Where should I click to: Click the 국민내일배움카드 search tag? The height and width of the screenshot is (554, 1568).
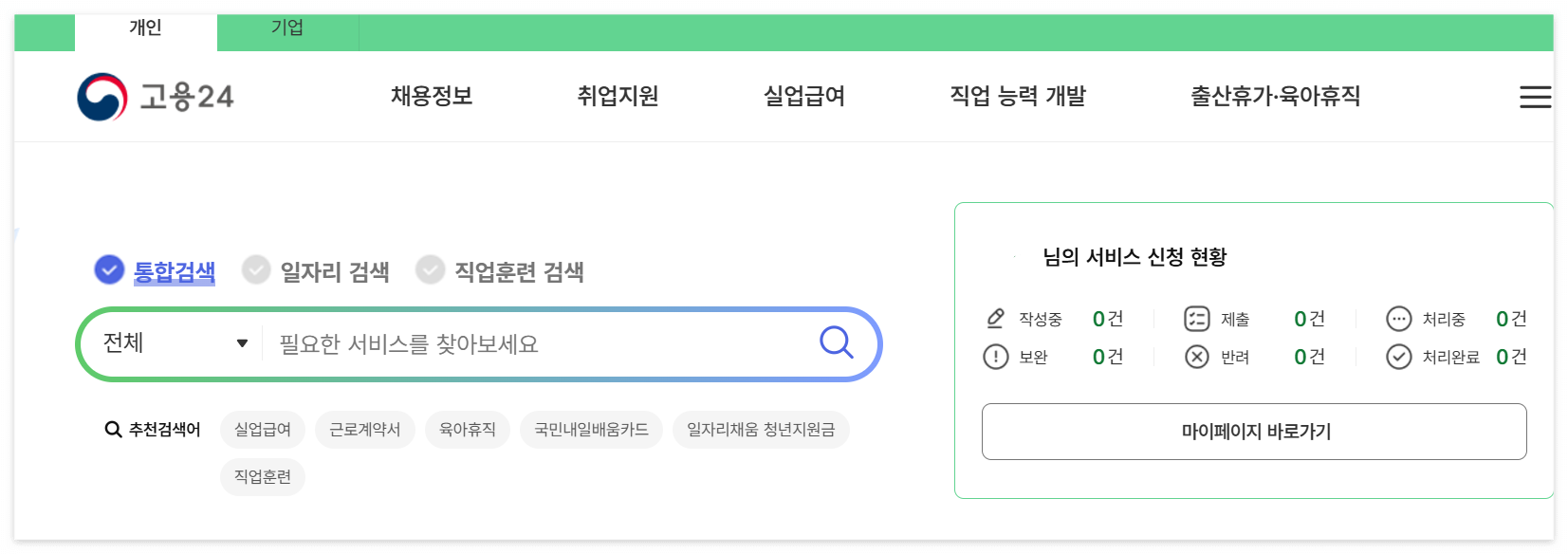[x=591, y=429]
